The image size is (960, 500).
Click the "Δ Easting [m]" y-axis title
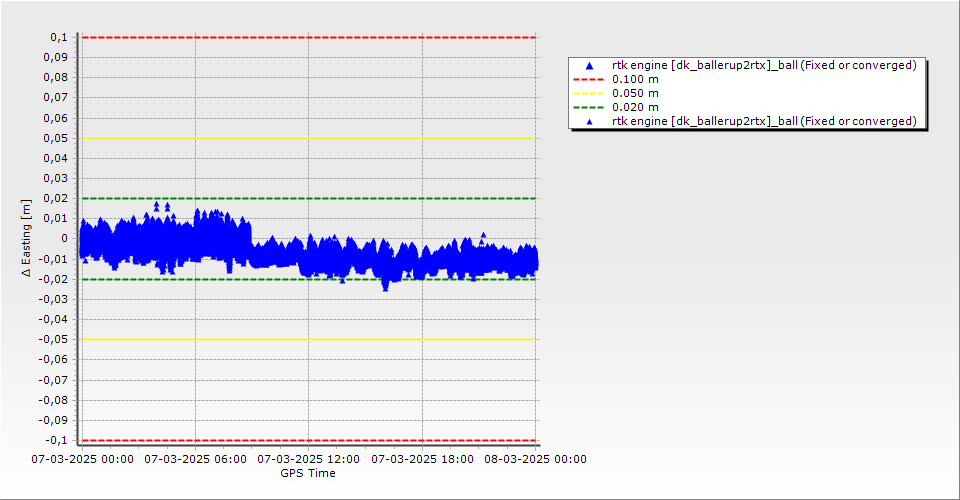point(26,238)
